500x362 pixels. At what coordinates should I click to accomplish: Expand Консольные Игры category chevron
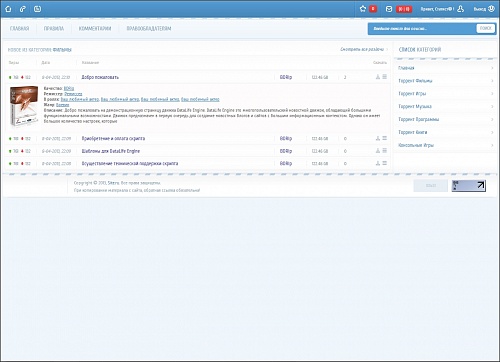pyautogui.click(x=492, y=145)
